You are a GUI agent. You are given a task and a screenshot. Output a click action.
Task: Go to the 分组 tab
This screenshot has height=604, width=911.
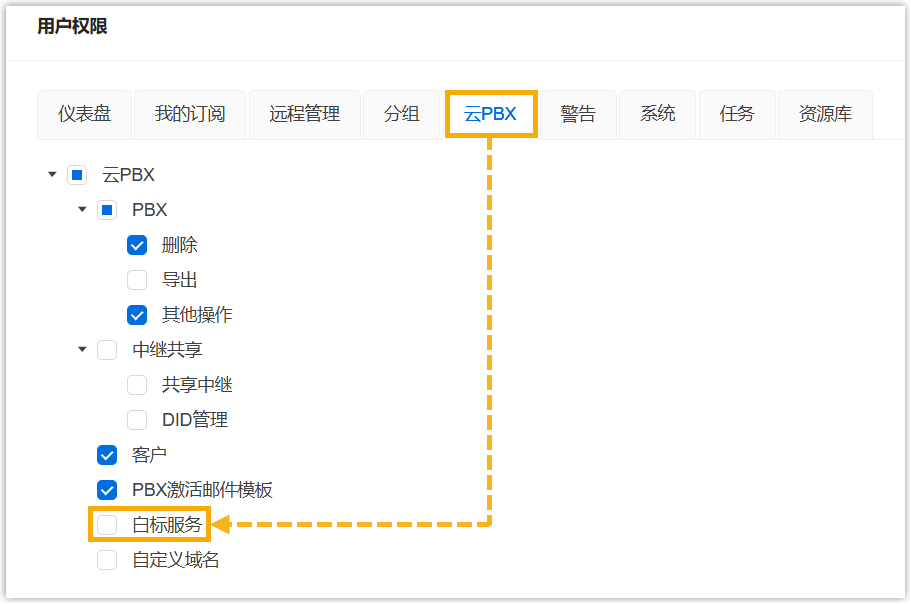click(401, 114)
